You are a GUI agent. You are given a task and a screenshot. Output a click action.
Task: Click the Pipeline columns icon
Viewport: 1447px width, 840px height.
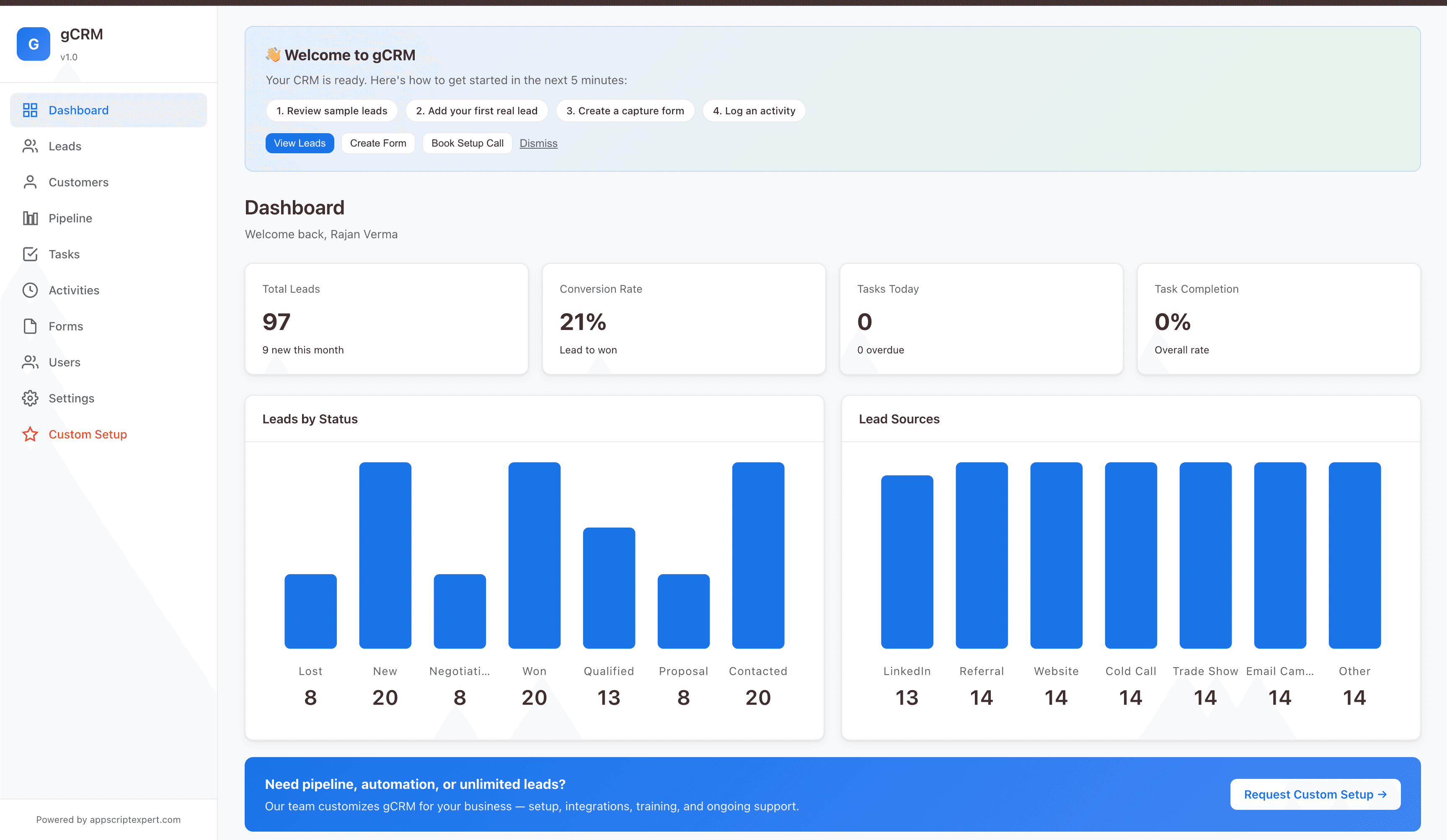tap(30, 218)
